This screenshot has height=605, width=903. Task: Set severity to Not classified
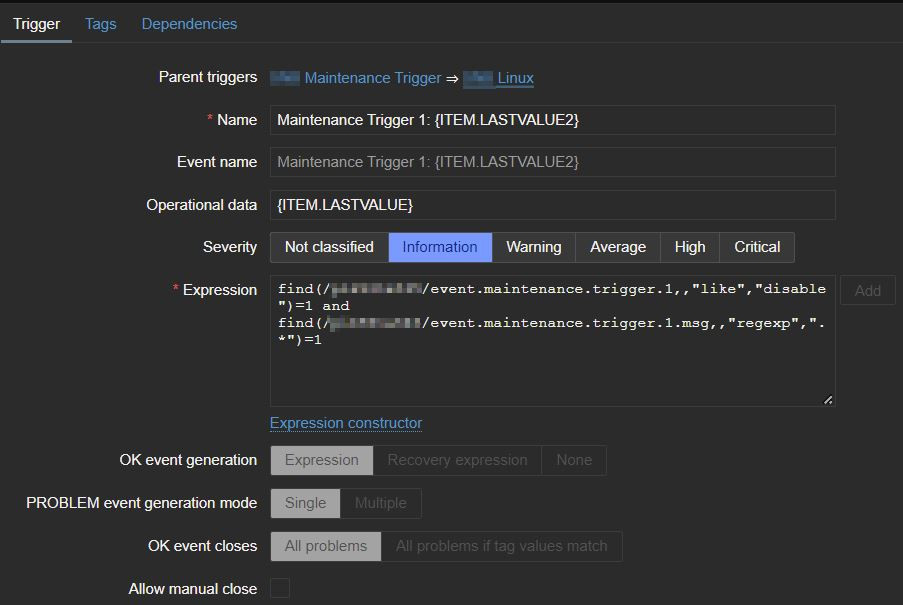329,247
